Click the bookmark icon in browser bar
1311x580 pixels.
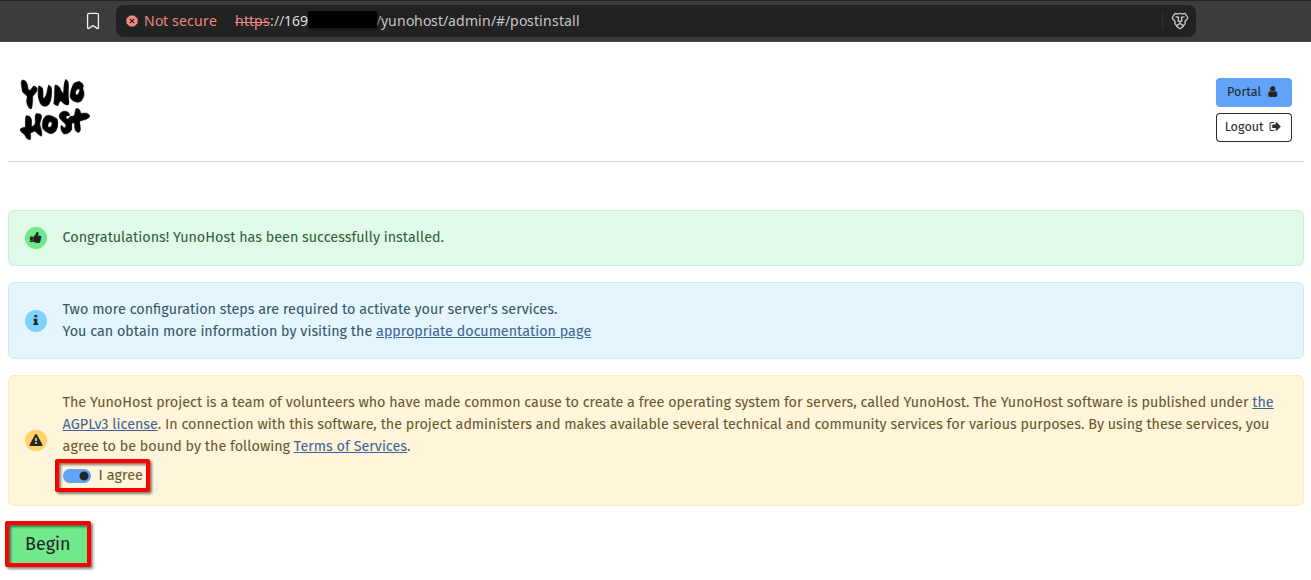click(x=93, y=21)
